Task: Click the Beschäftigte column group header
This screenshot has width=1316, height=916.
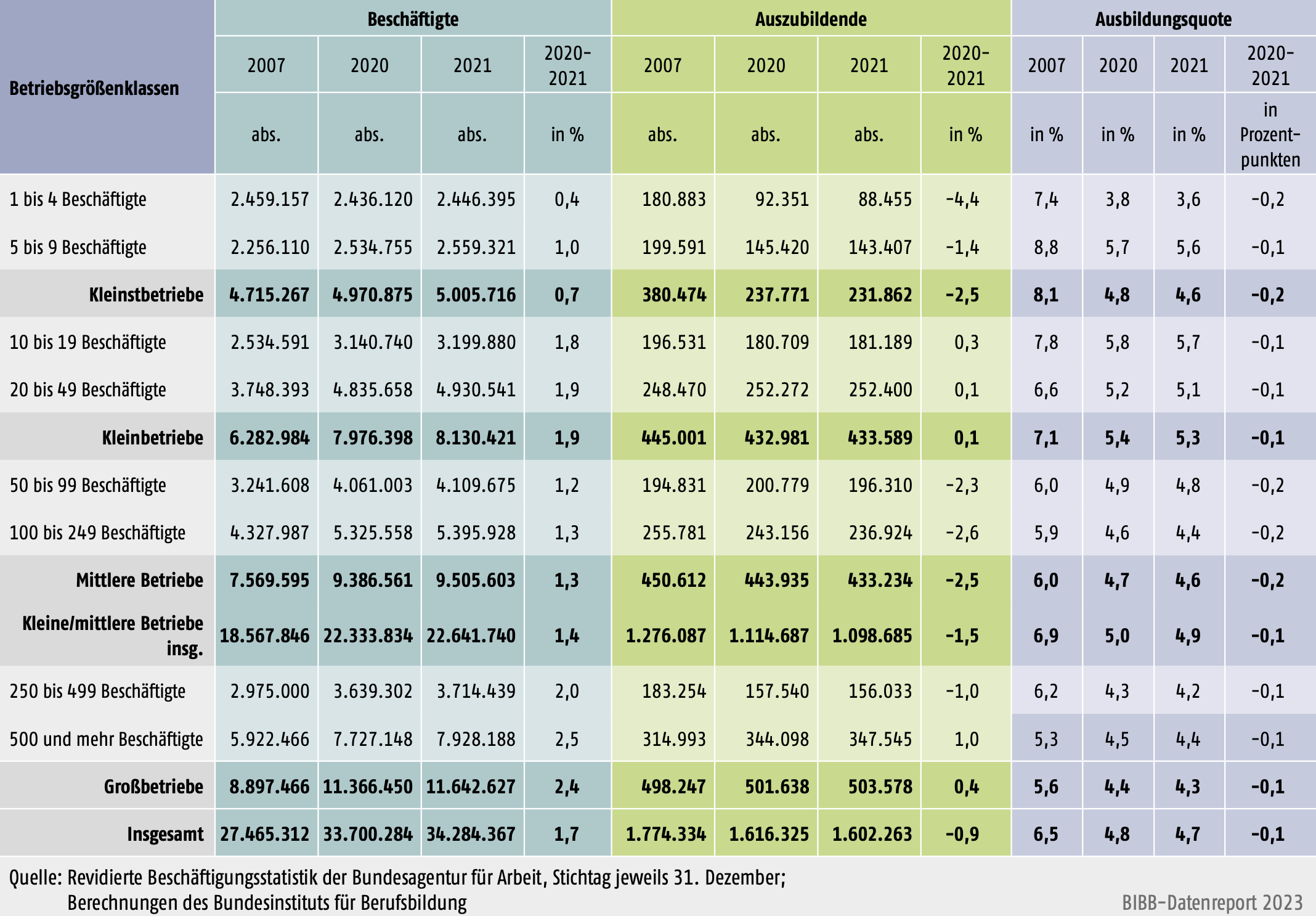Action: coord(413,19)
